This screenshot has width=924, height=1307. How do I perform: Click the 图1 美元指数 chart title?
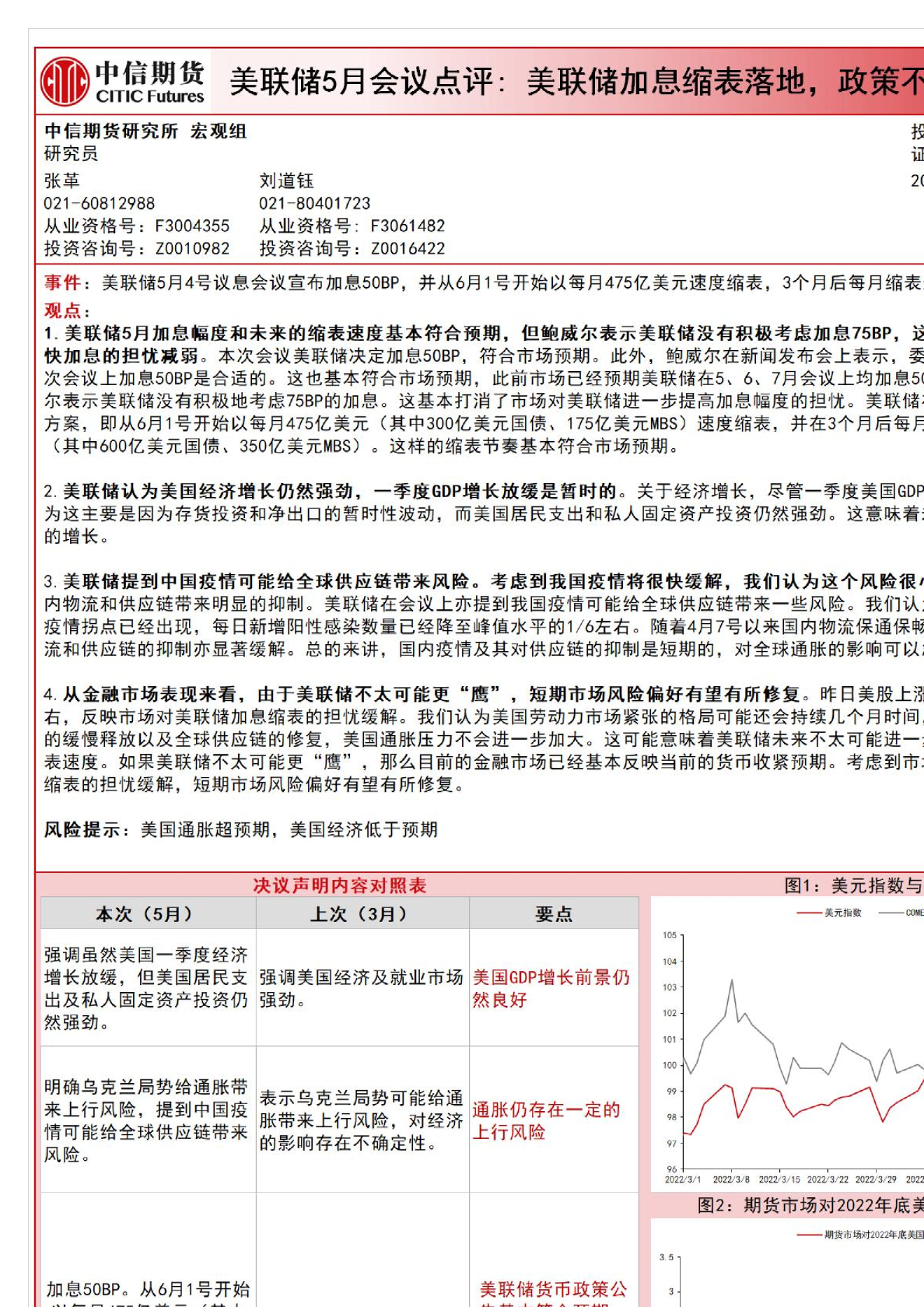click(852, 885)
